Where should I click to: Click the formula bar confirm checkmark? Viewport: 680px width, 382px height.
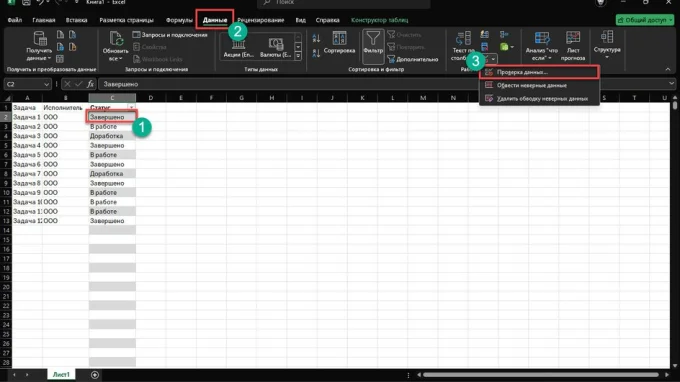coord(78,84)
